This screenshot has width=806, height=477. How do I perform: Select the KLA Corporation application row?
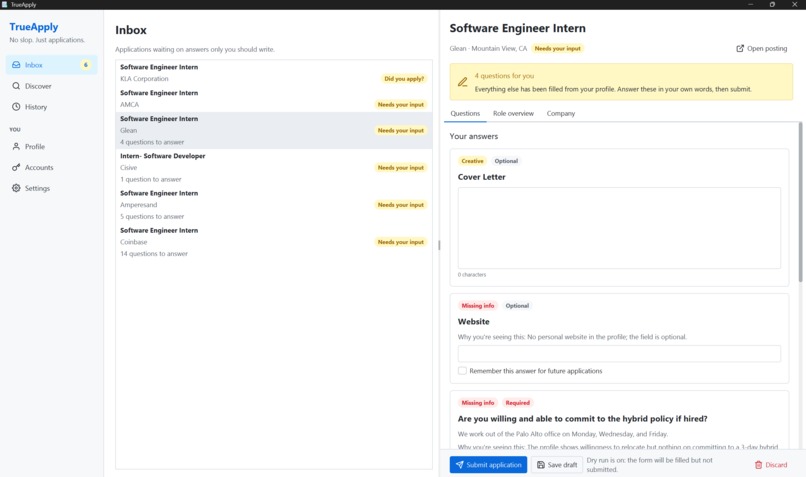[x=273, y=73]
